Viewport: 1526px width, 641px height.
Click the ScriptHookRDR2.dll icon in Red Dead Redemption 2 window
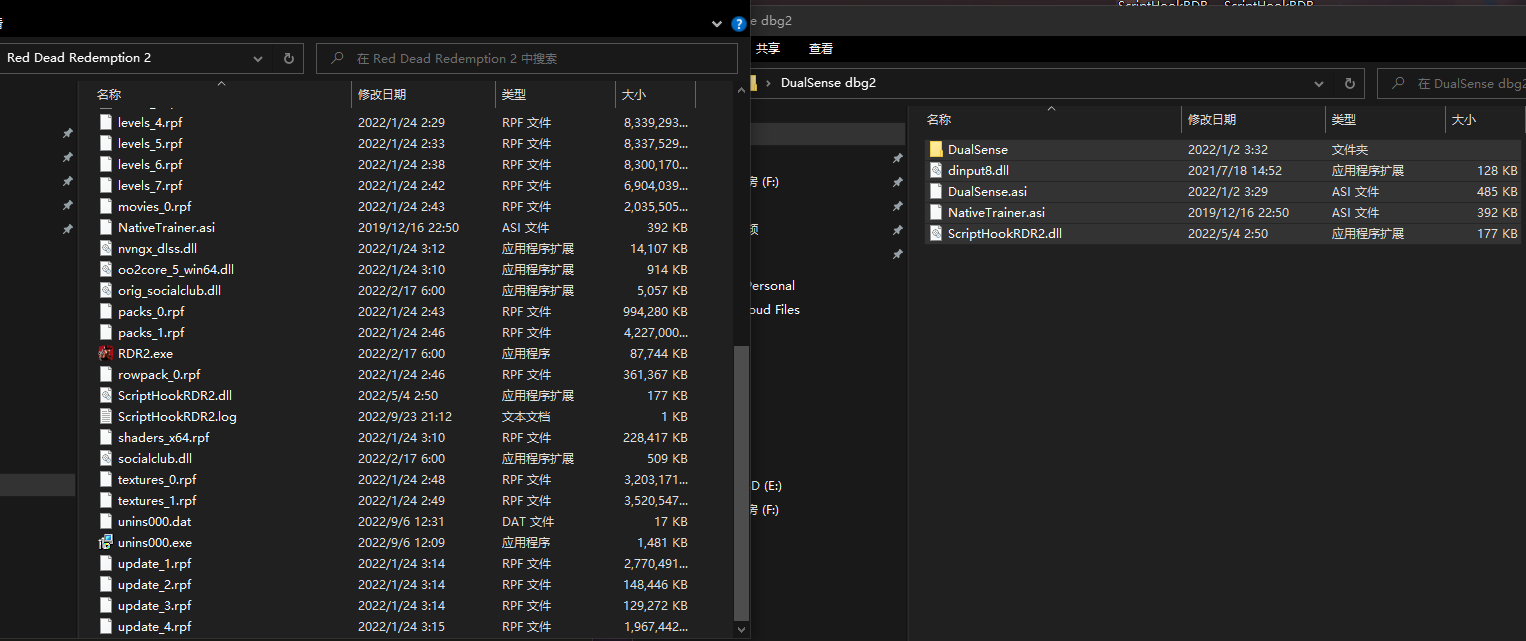(x=106, y=395)
